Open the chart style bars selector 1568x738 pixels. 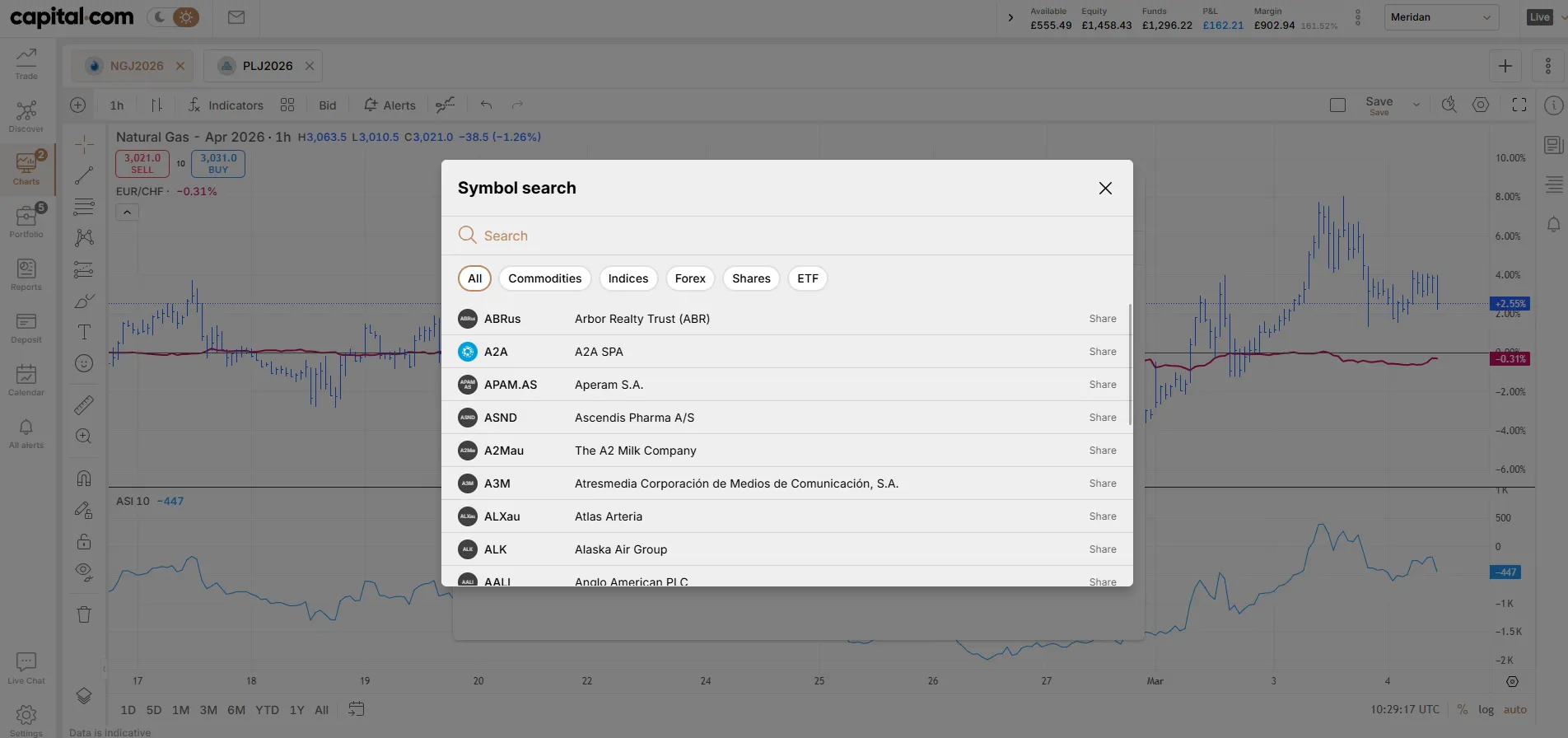click(156, 105)
